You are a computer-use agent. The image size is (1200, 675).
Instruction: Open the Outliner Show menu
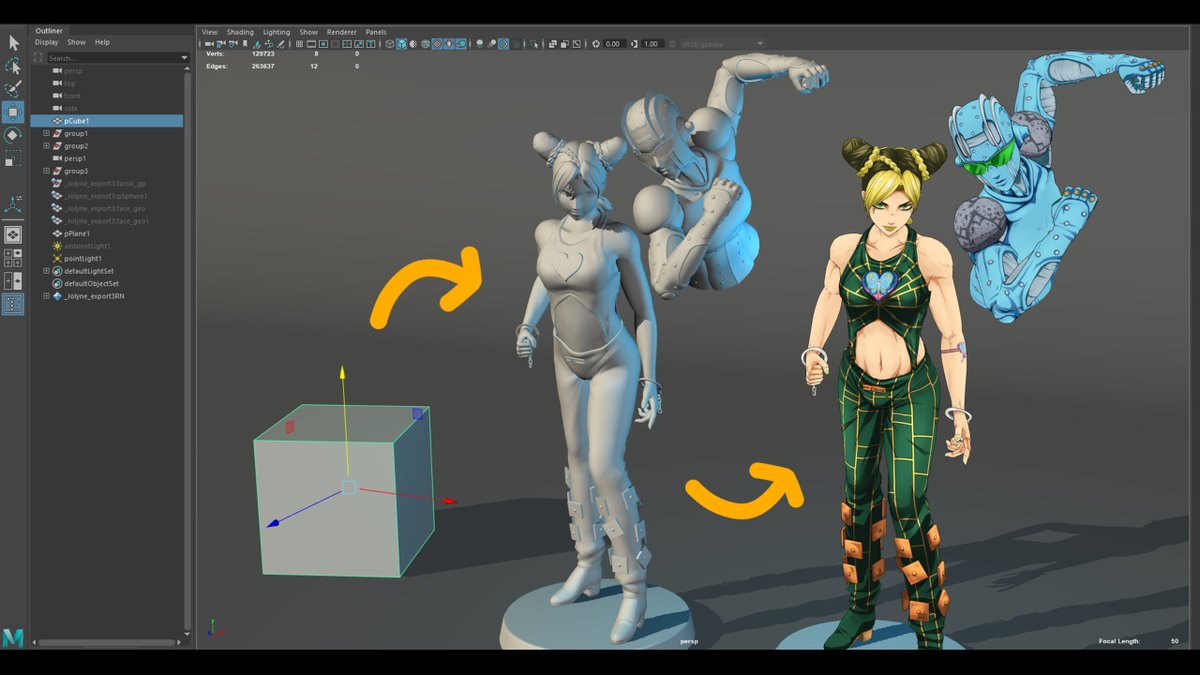(76, 42)
